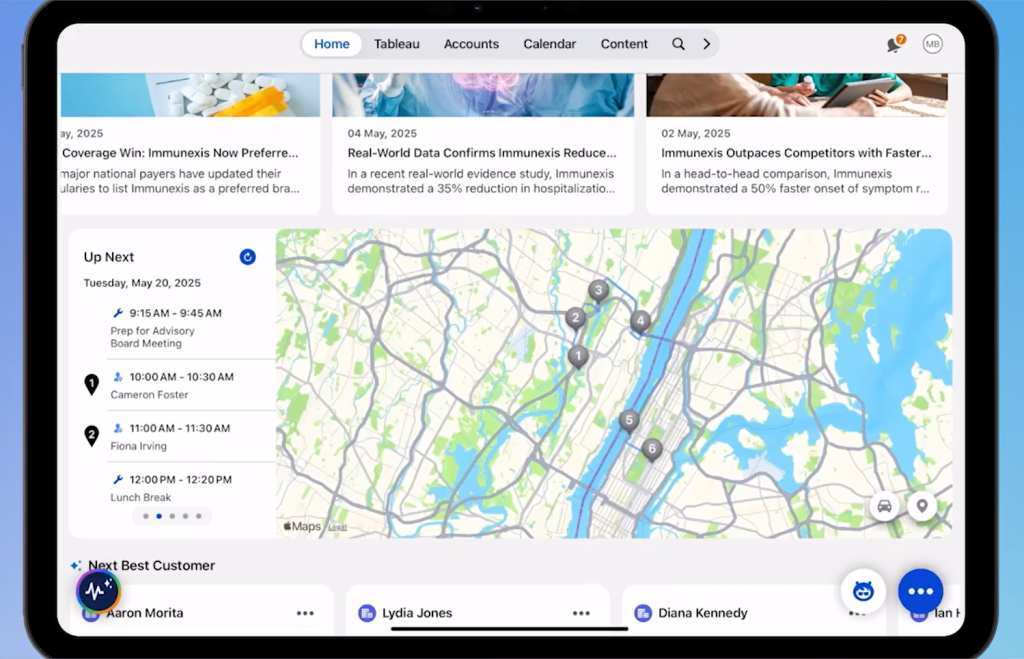Image resolution: width=1024 pixels, height=659 pixels.
Task: Open the voice pulse AI button
Action: point(98,590)
